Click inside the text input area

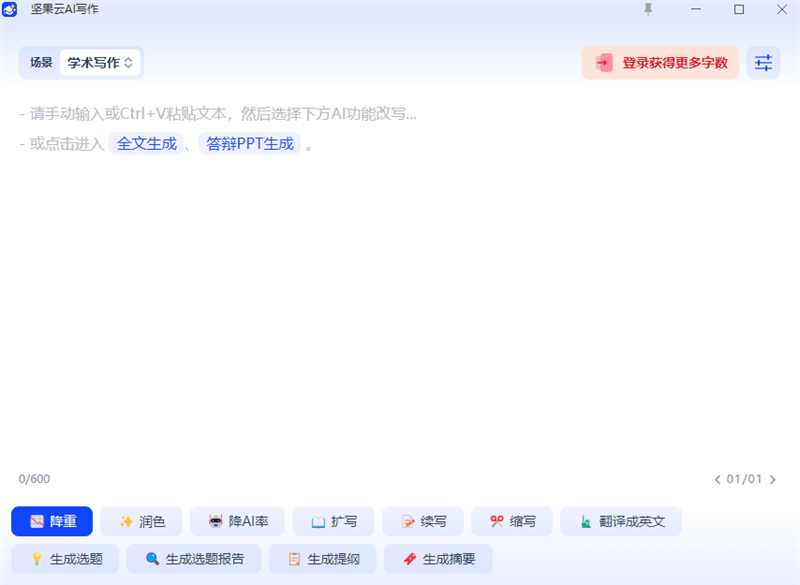(400, 300)
